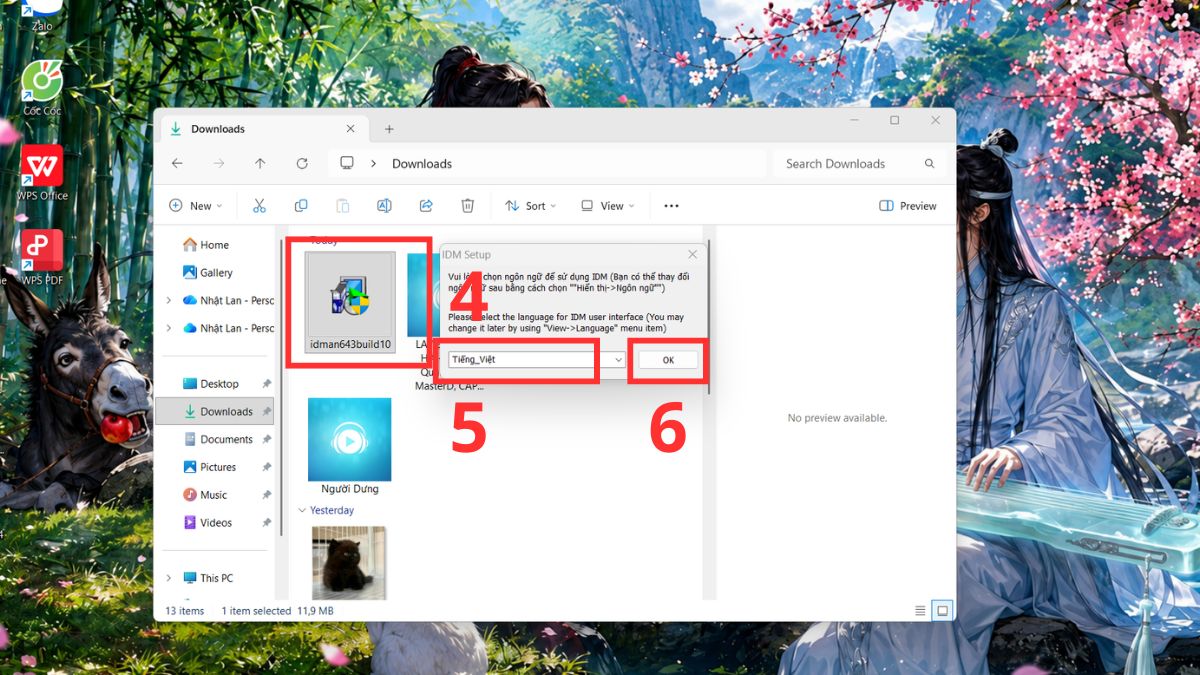
Task: Click the Delete trash icon in the toolbar
Action: pos(467,206)
